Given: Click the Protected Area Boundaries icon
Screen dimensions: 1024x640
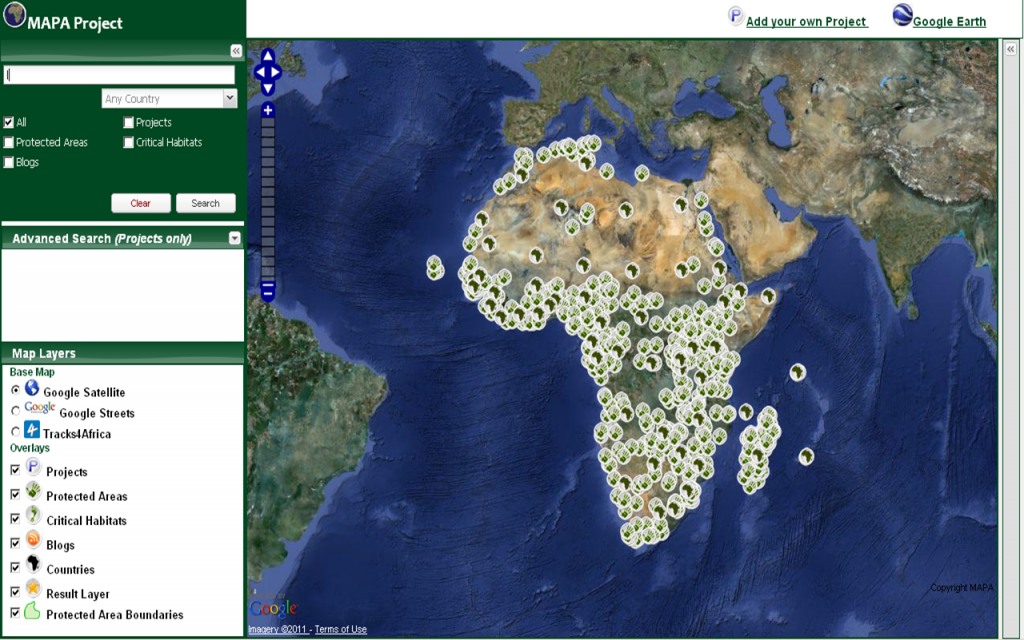Looking at the screenshot, I should click(x=32, y=611).
